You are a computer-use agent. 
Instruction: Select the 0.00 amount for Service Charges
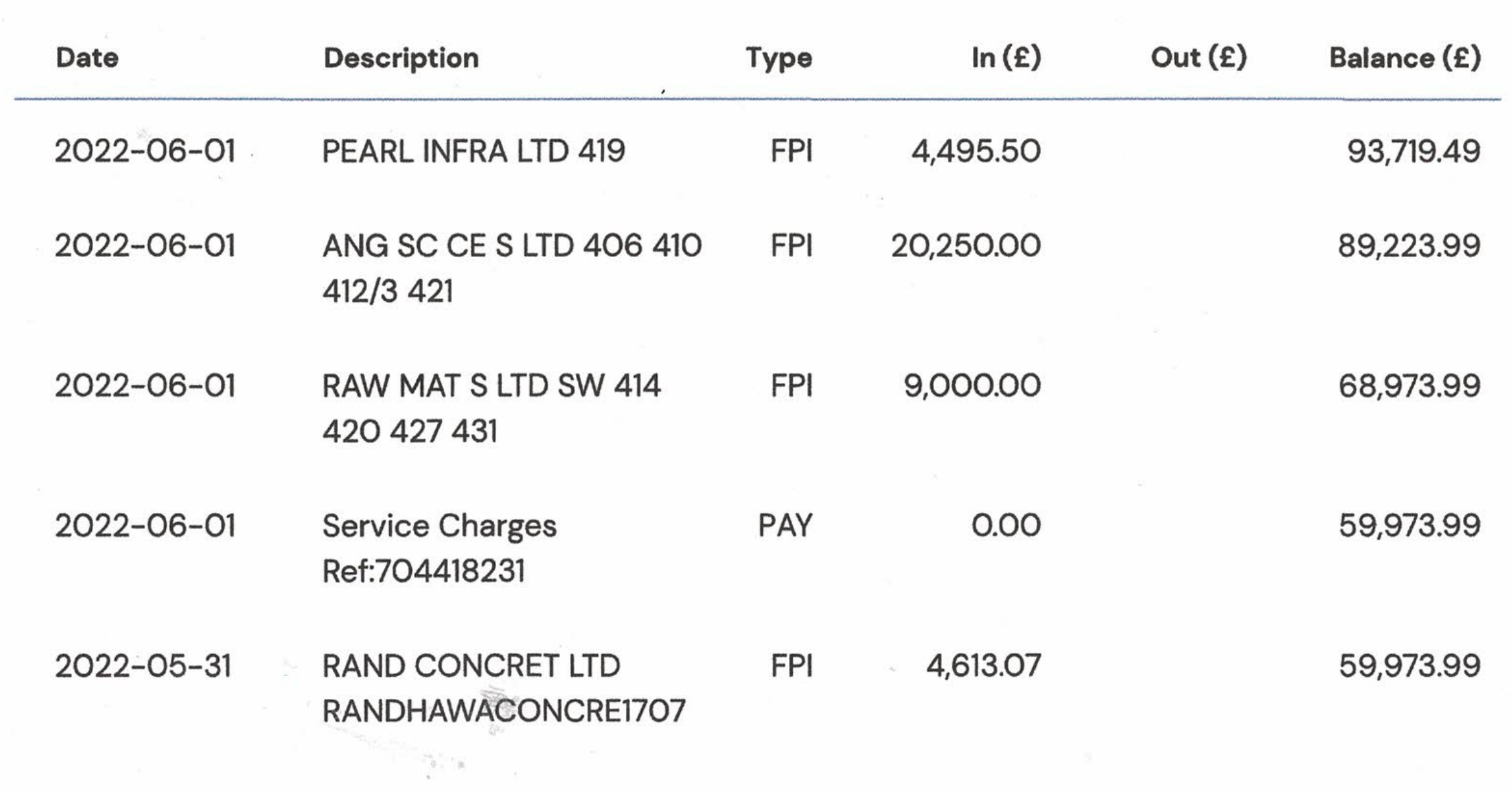pos(1006,526)
